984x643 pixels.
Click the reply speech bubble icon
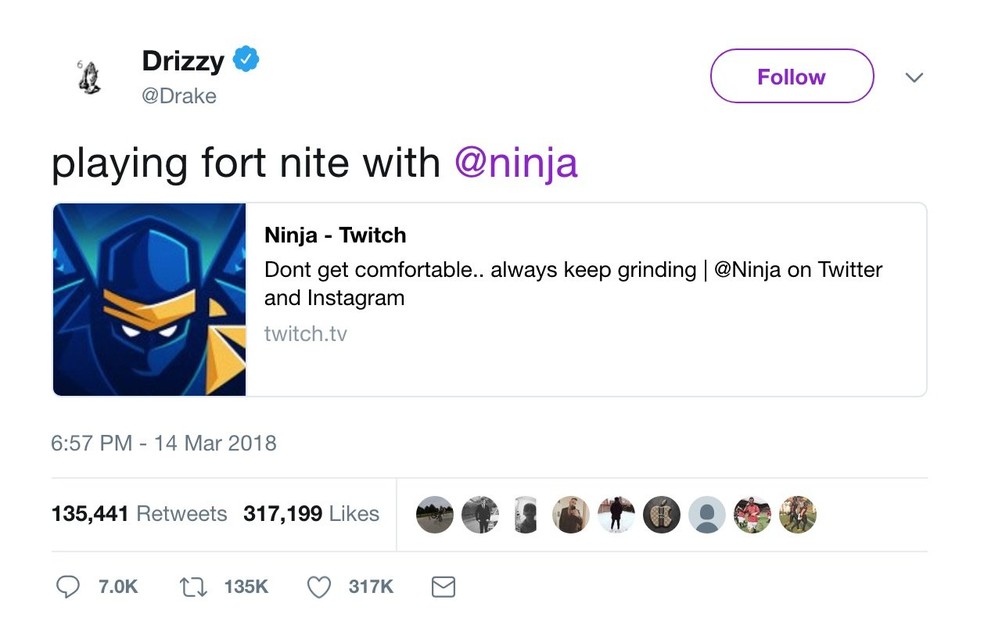tap(67, 586)
